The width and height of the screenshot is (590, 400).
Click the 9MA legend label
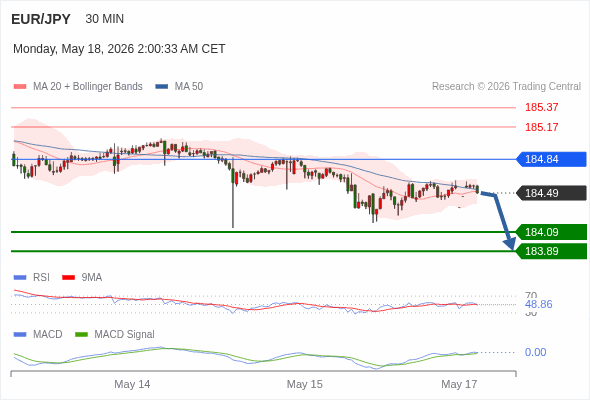pos(92,277)
